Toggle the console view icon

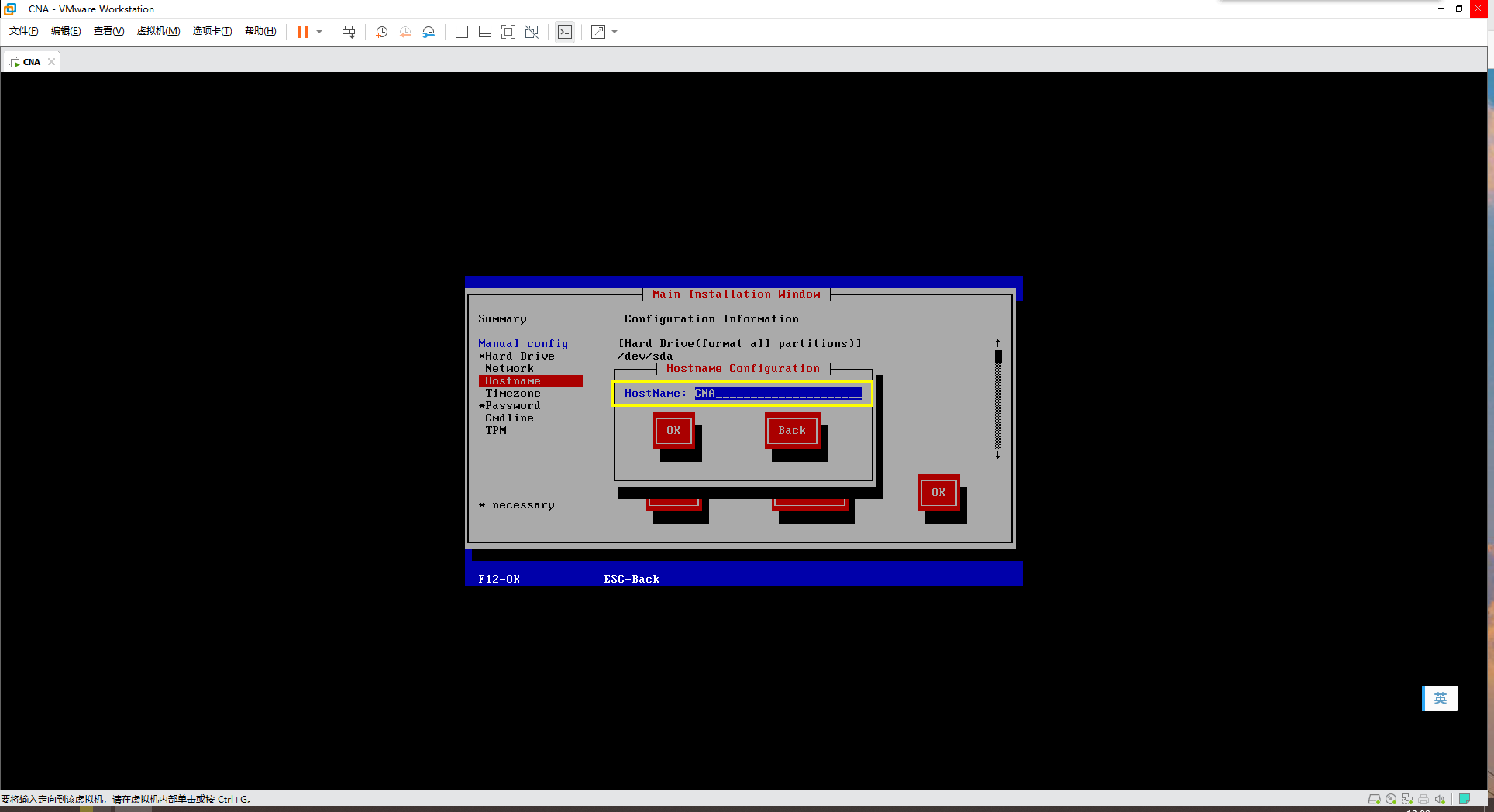565,32
